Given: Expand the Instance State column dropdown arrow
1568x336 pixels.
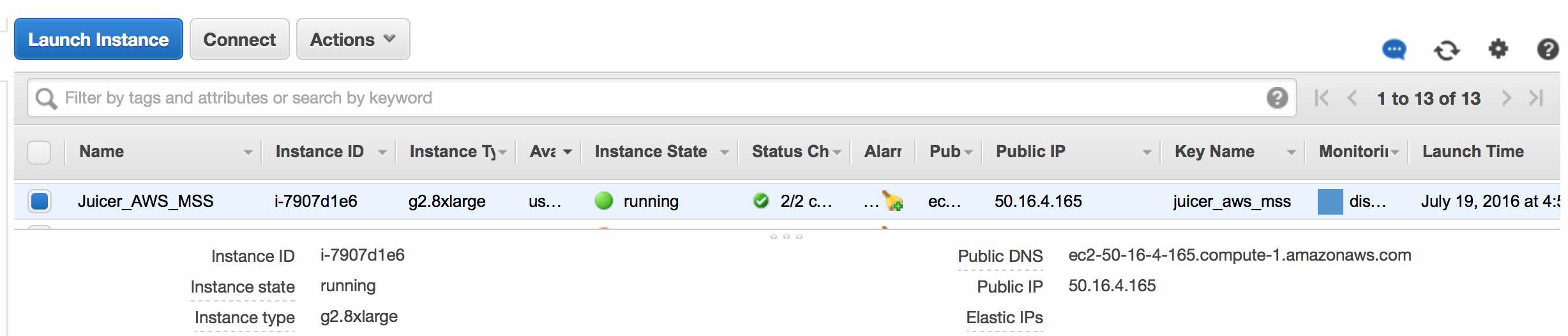Looking at the screenshot, I should point(724,152).
